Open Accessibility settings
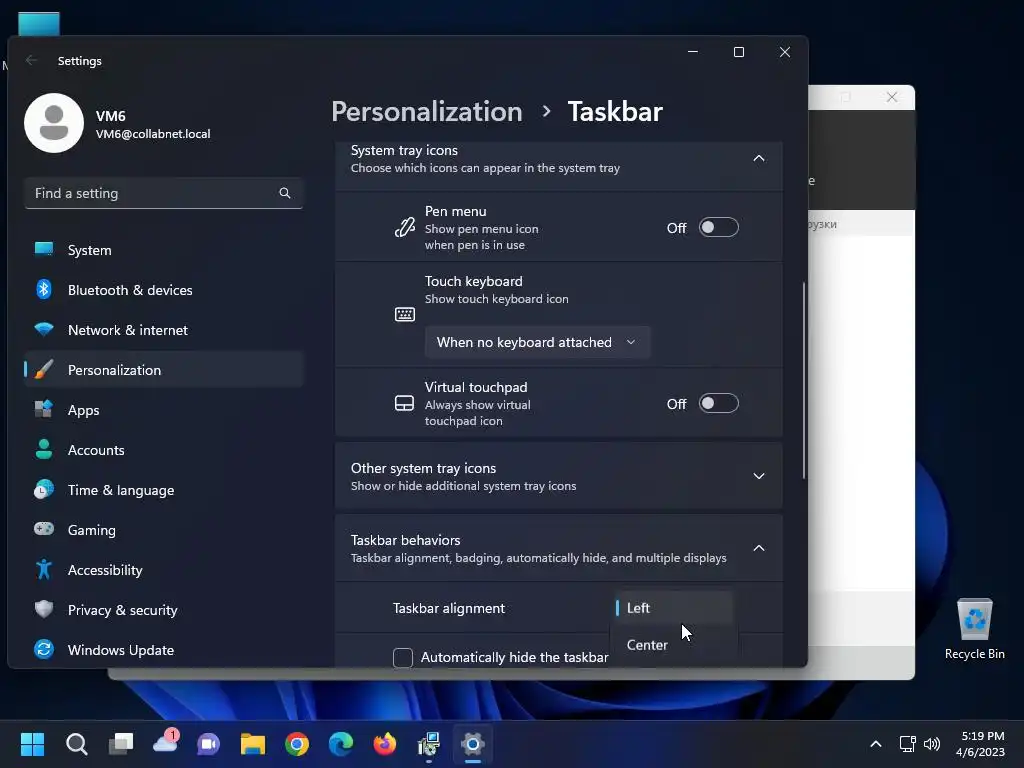The image size is (1024, 768). pyautogui.click(x=164, y=570)
